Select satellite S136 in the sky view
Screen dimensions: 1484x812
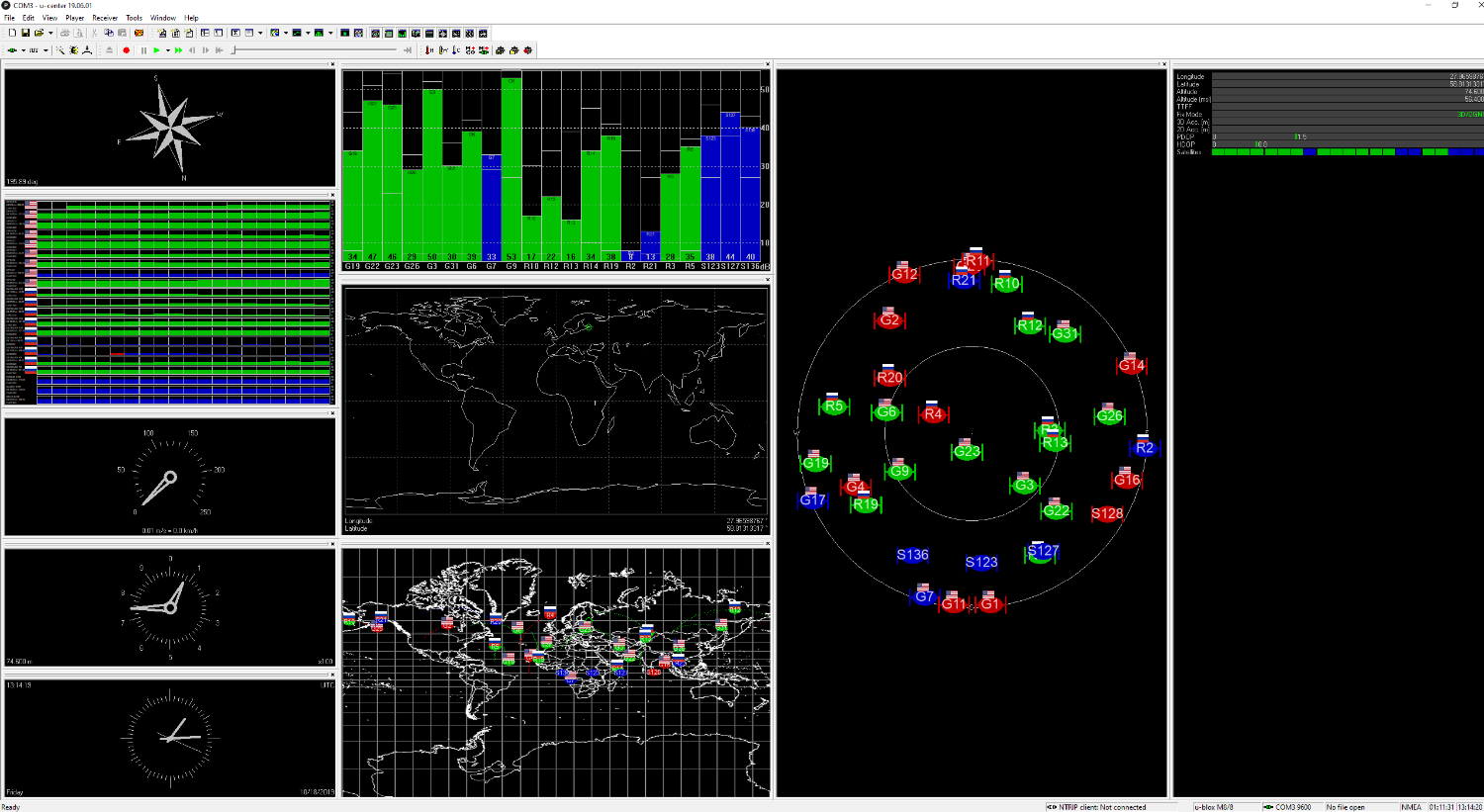912,555
